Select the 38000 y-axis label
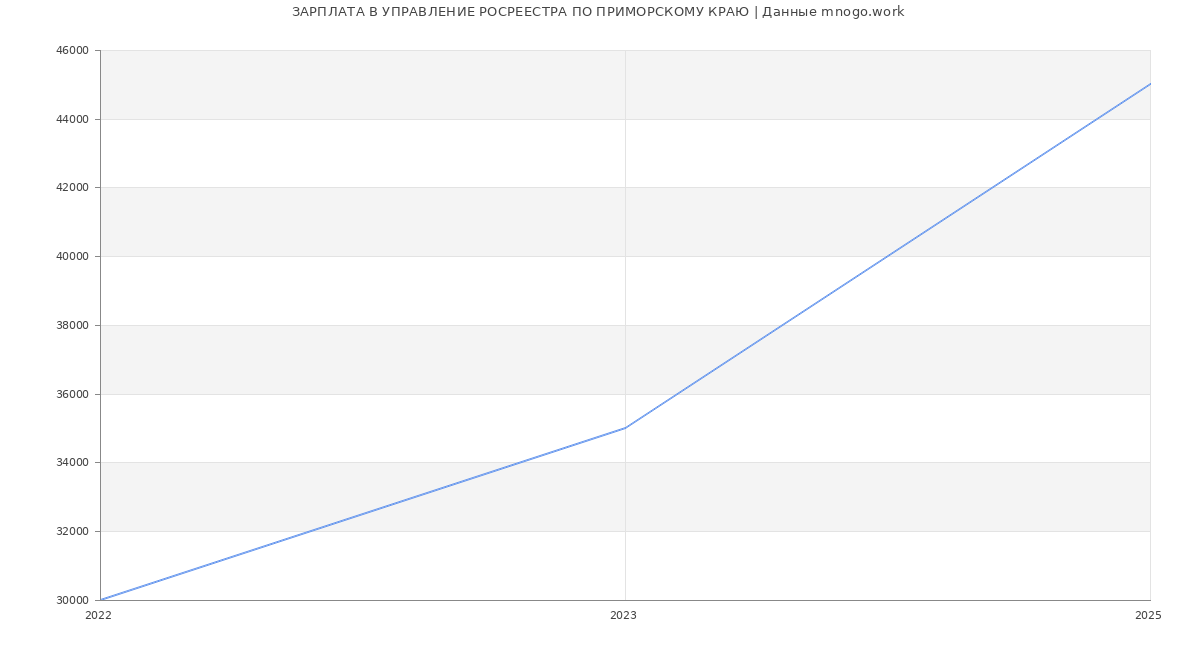This screenshot has width=1200, height=650. (72, 325)
